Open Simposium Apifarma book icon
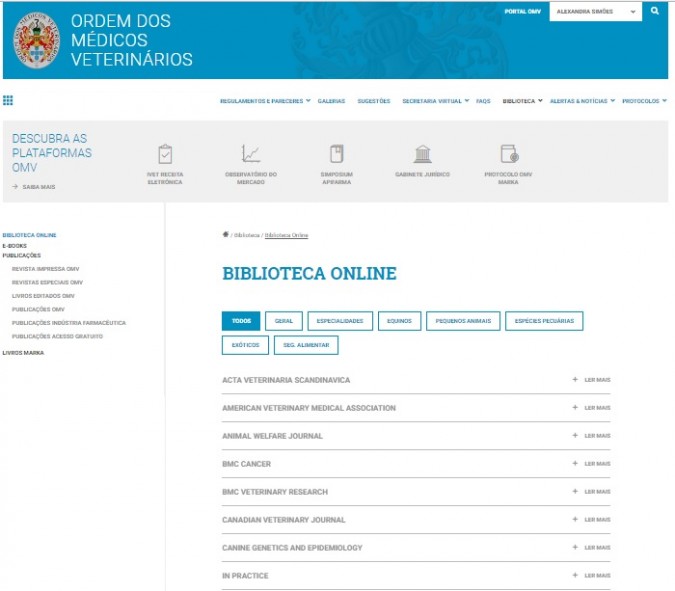The height and width of the screenshot is (591, 675). pyautogui.click(x=337, y=154)
